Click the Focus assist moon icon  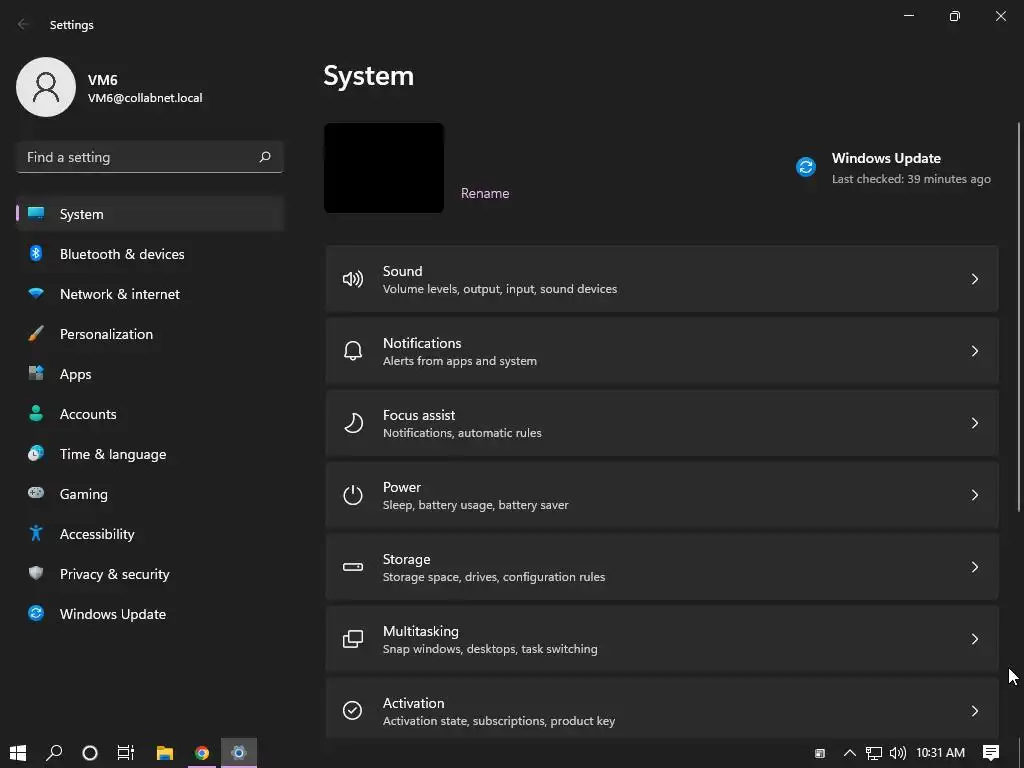point(353,423)
